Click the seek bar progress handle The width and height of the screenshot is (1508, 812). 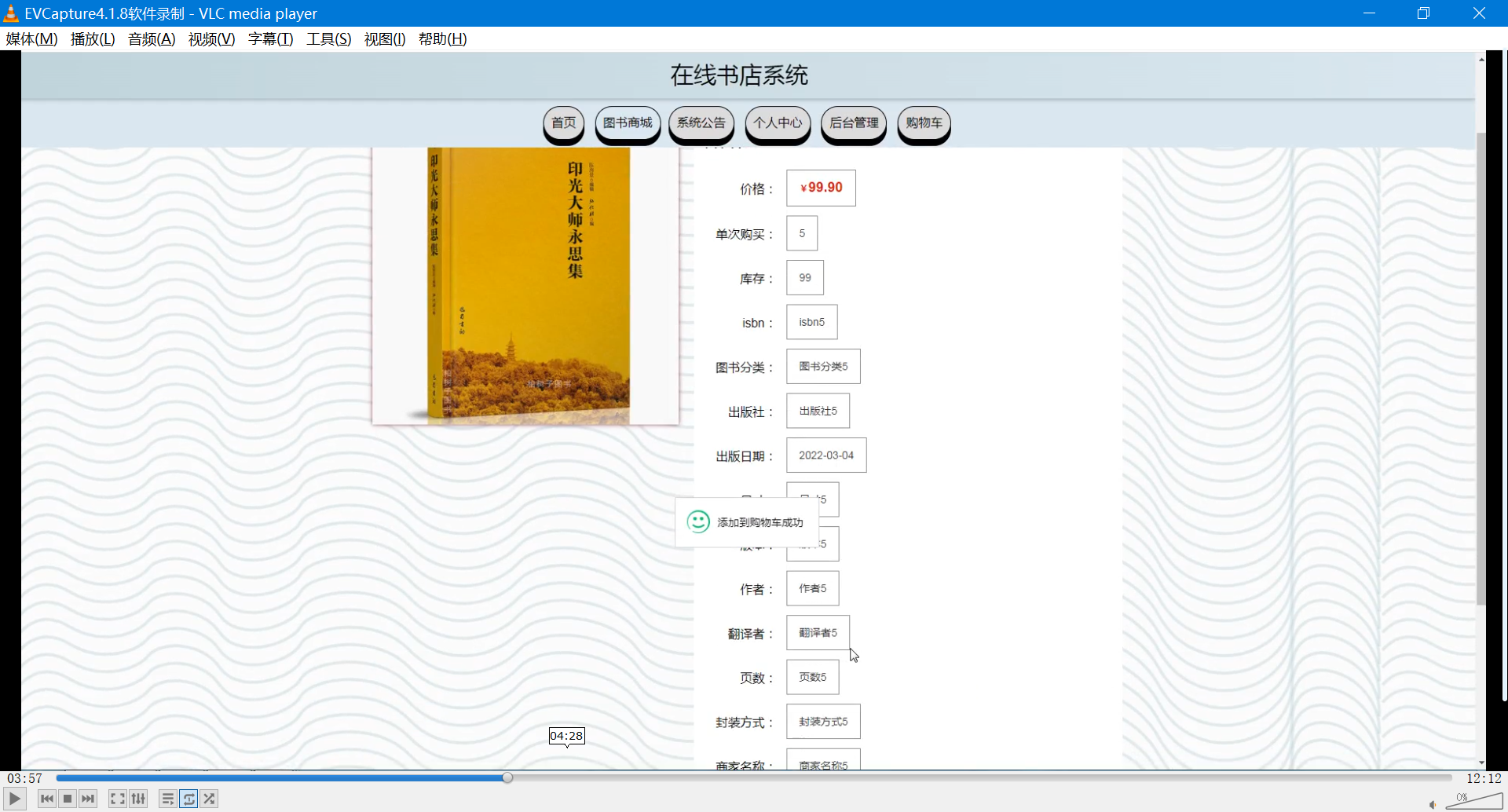coord(507,777)
